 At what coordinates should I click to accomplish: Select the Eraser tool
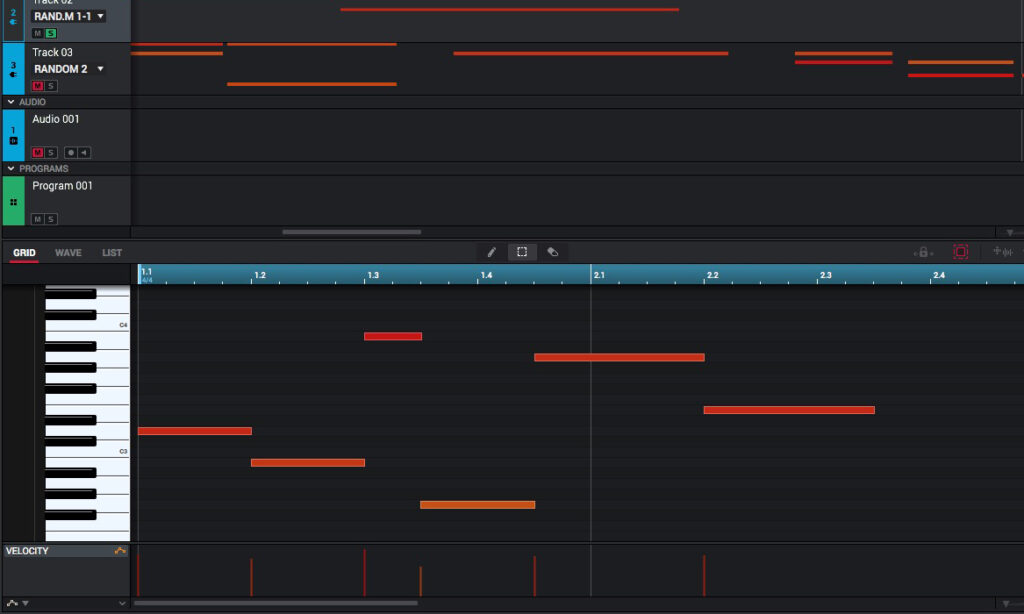(x=552, y=252)
